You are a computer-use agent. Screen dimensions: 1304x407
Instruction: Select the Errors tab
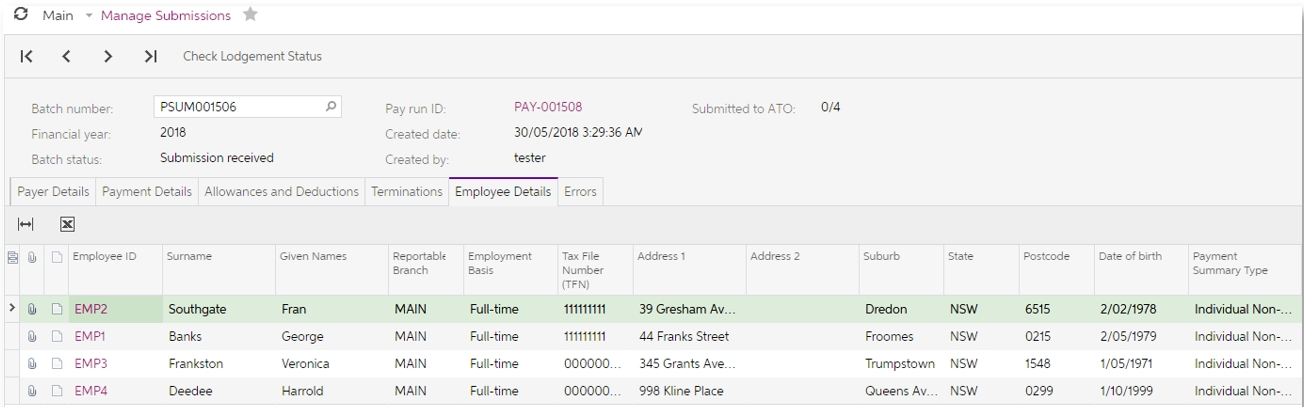[580, 191]
